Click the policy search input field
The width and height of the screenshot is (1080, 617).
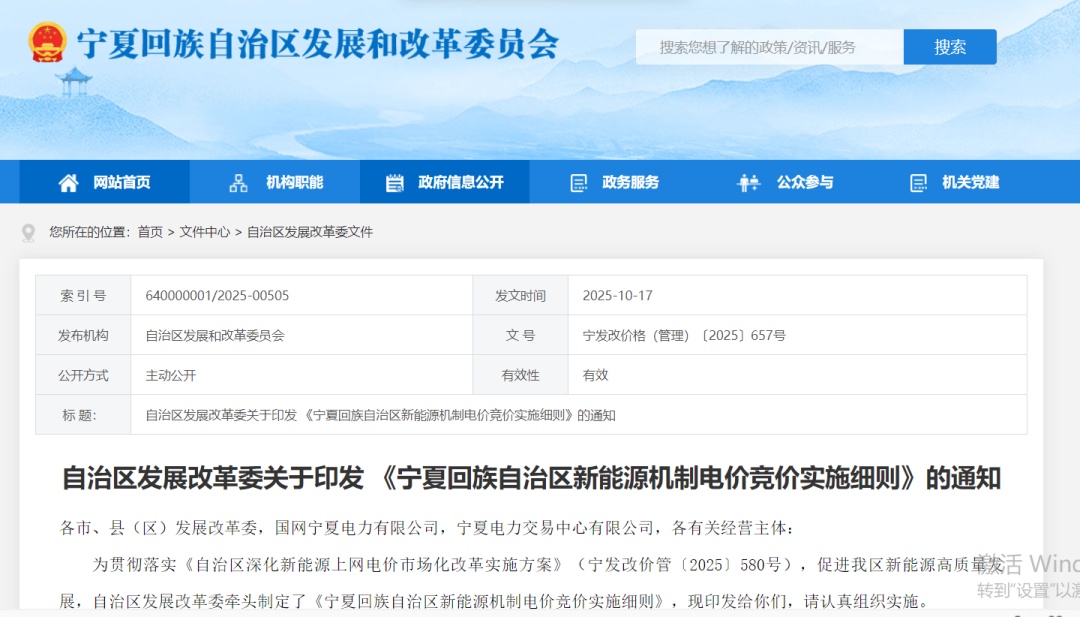[770, 47]
